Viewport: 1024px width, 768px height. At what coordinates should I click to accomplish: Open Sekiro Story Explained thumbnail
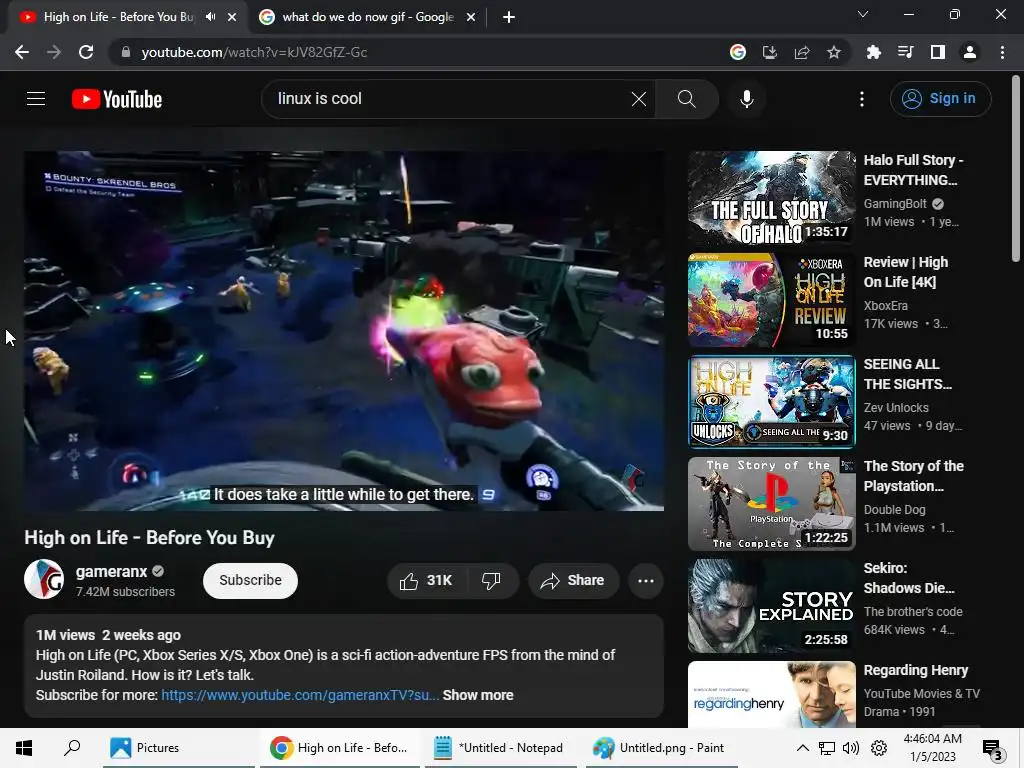[x=772, y=605]
